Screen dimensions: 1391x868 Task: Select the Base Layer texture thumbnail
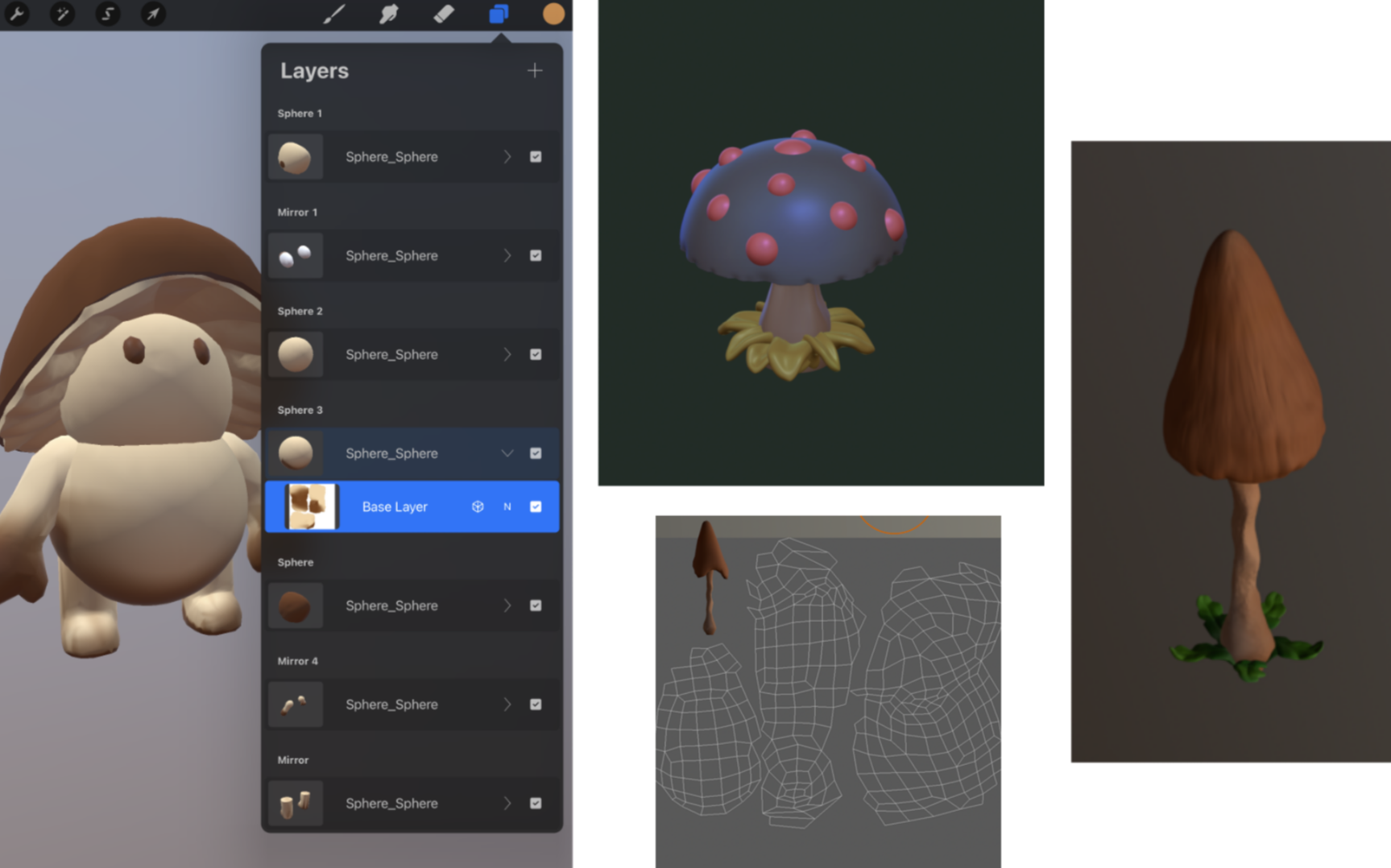point(312,506)
